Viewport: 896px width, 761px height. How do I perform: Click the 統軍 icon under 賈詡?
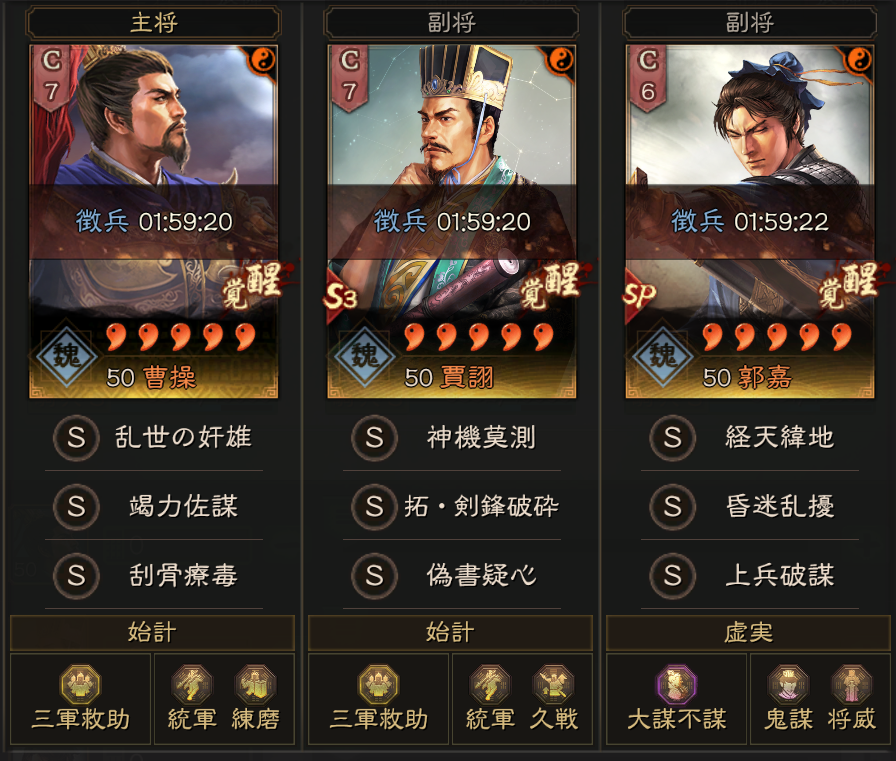point(490,684)
